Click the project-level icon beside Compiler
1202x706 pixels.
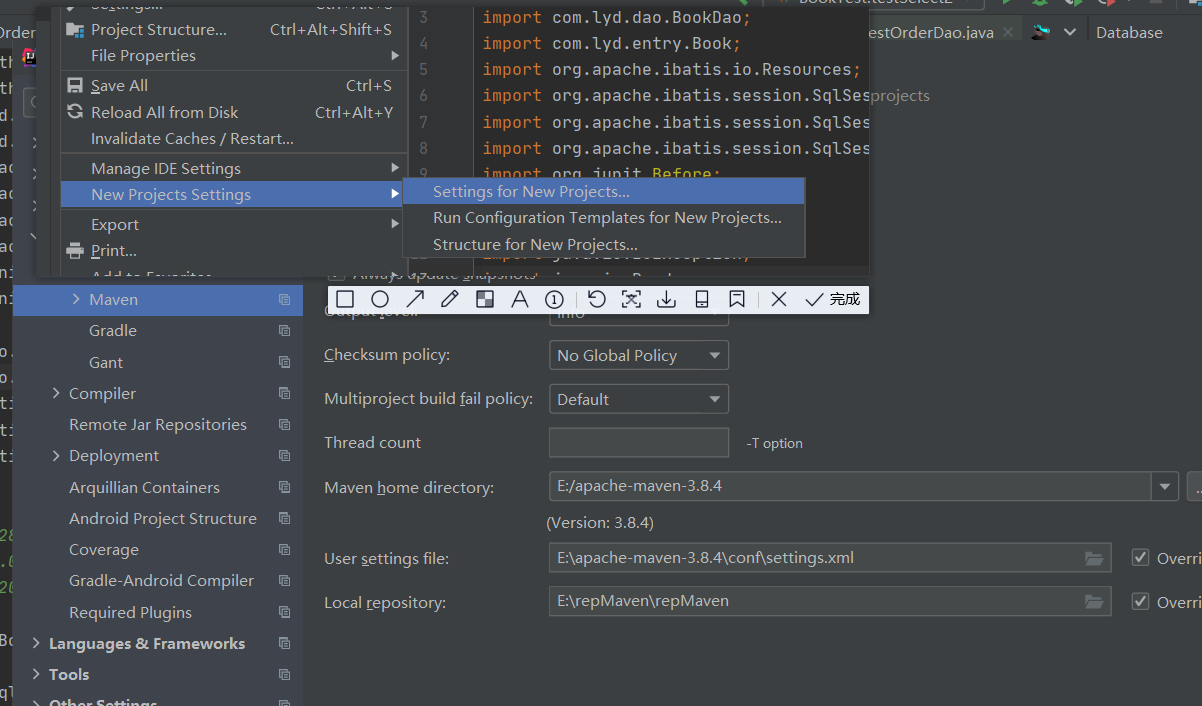click(x=285, y=394)
